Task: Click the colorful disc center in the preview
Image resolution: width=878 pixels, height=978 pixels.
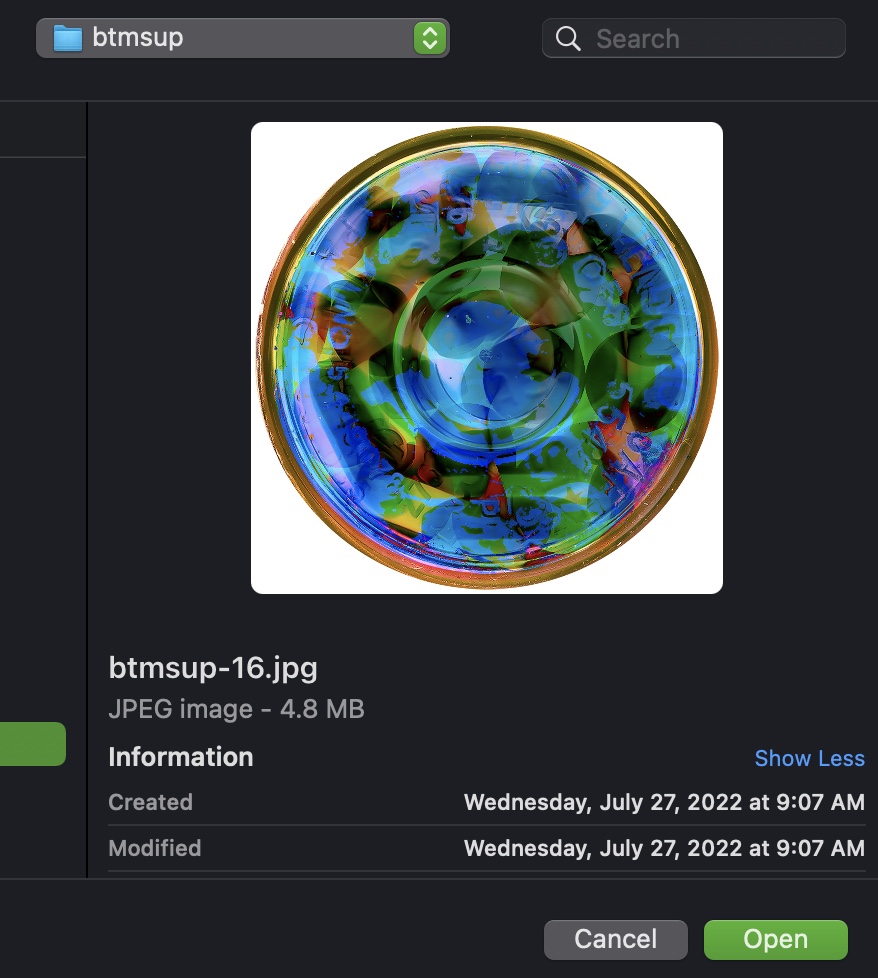Action: [x=487, y=358]
